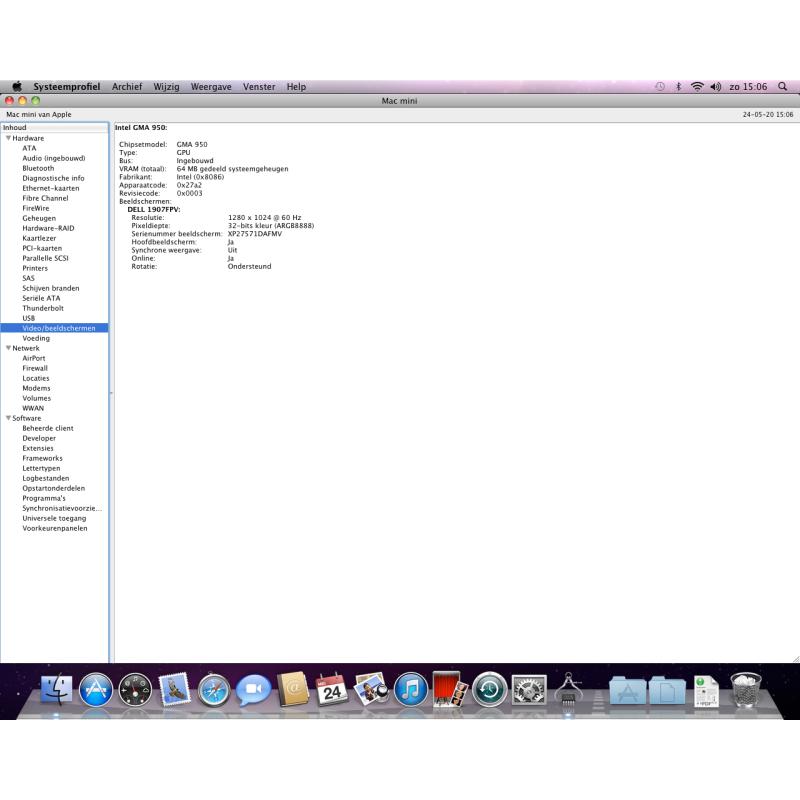Open Address Book in dock
800x800 pixels.
pos(293,689)
